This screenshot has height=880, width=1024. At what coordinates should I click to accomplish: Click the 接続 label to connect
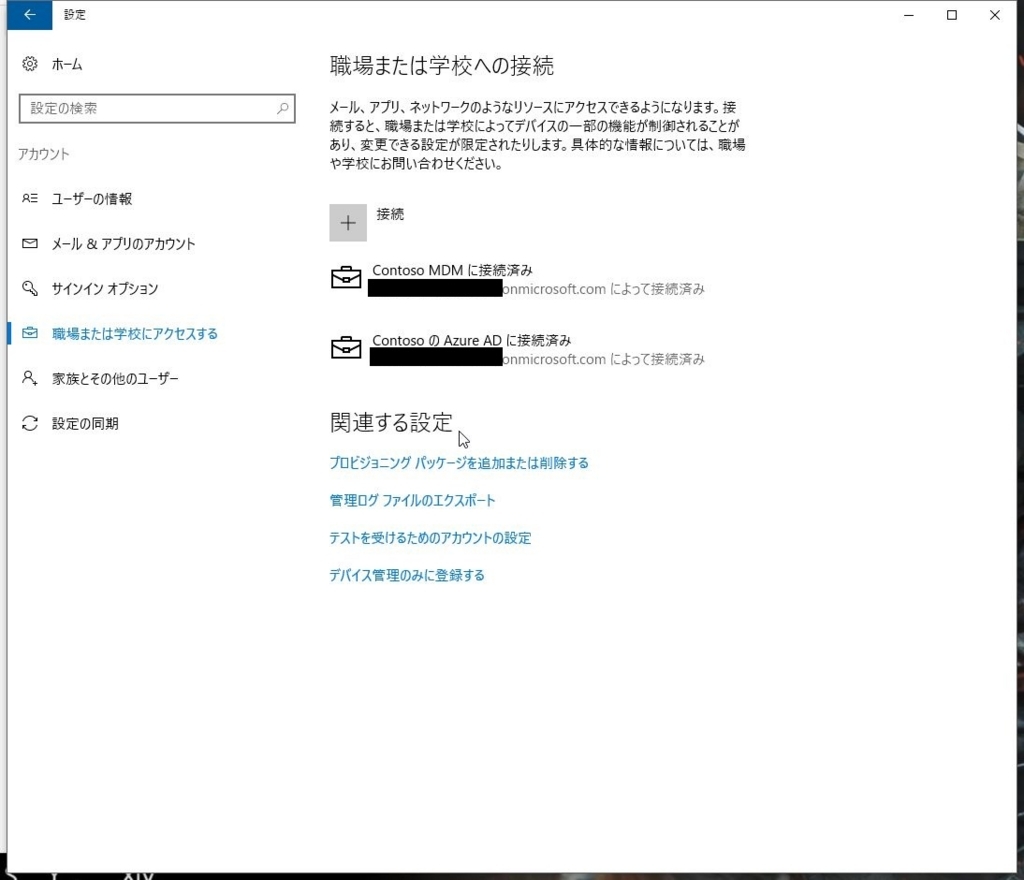(390, 214)
